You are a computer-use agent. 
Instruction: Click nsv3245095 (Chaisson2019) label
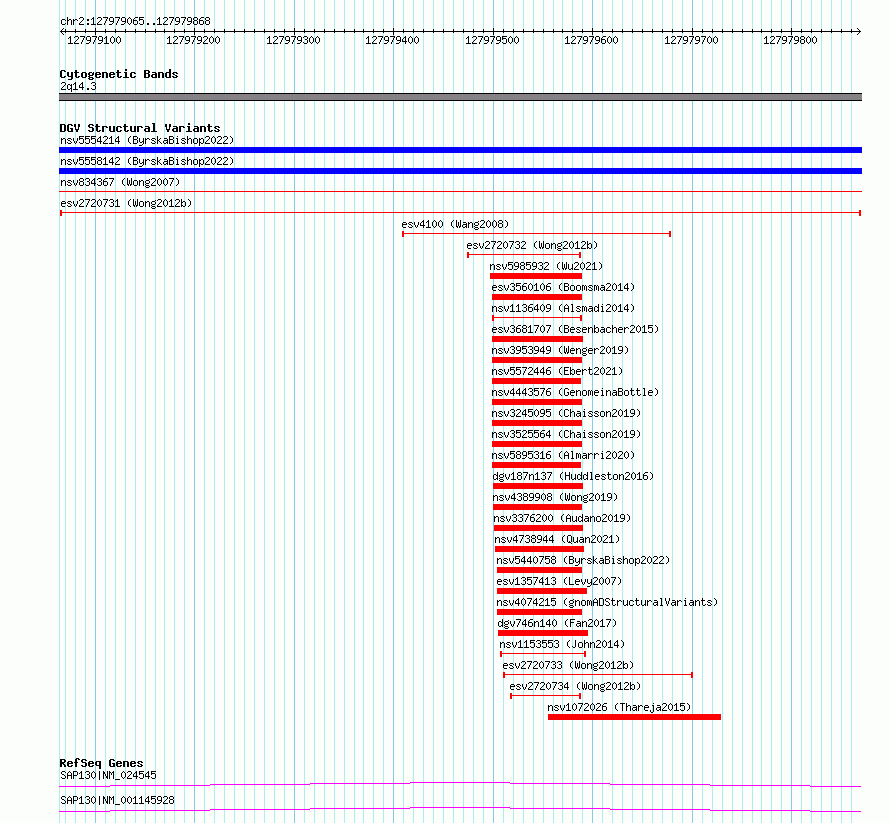(566, 413)
